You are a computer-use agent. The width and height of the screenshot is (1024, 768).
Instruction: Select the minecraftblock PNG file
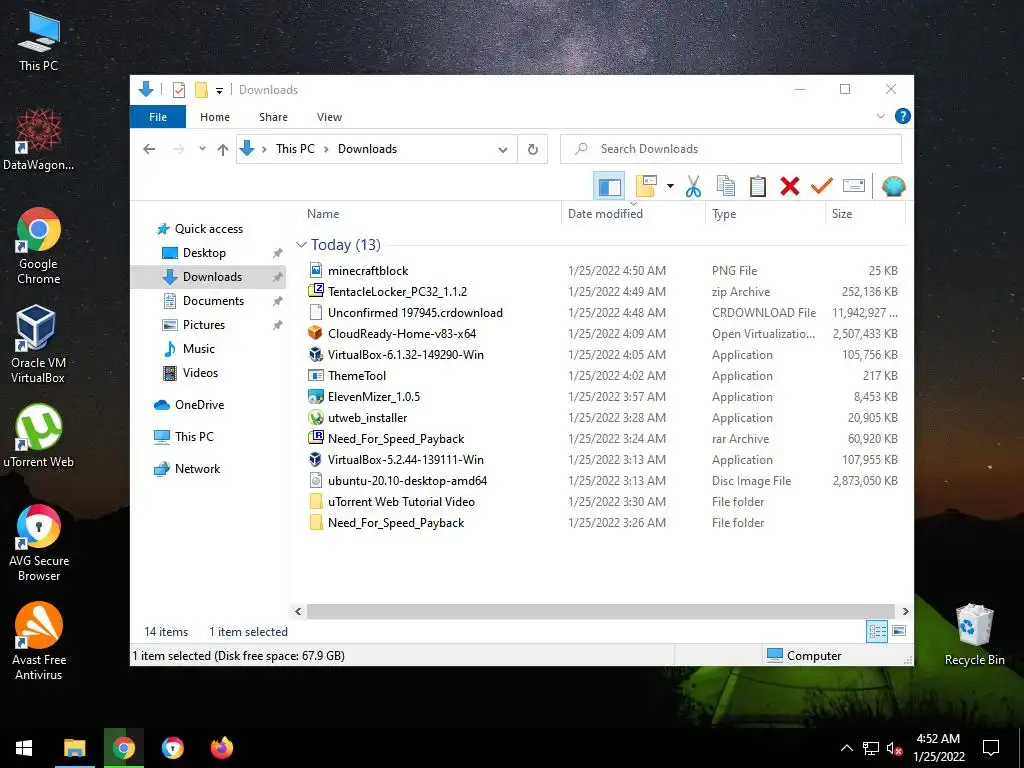(x=368, y=271)
